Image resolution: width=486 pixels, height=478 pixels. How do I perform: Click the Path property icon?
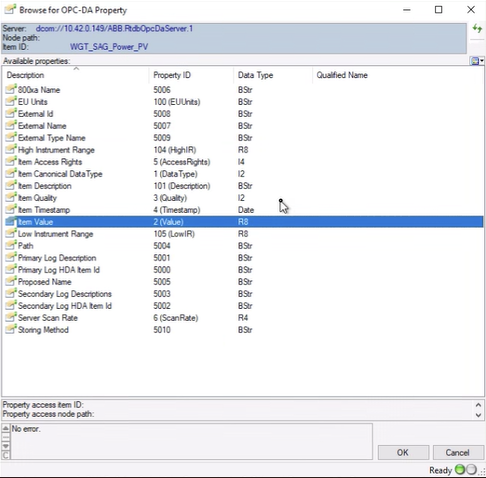pos(11,245)
